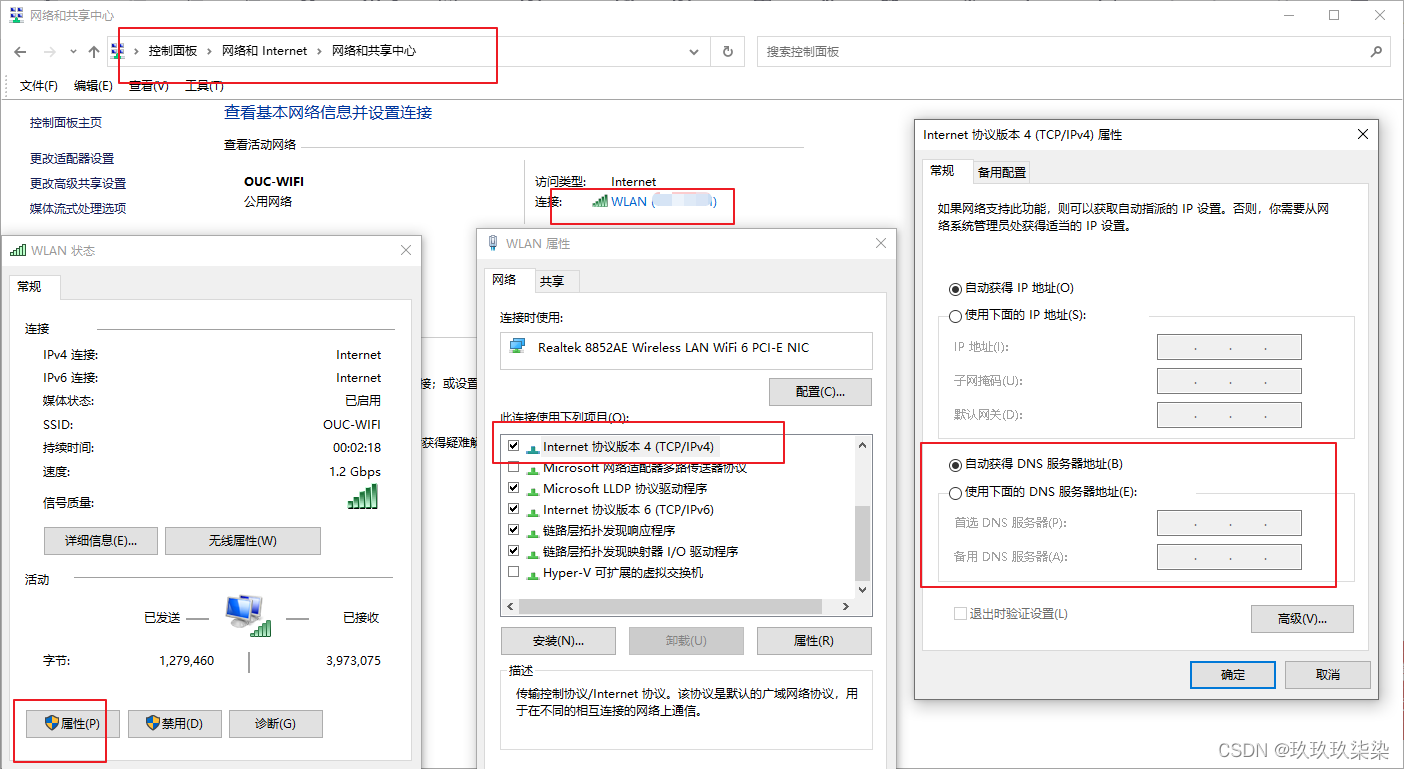
Task: Toggle Microsoft LLDP 协议驱动程序 checkbox
Action: 514,488
